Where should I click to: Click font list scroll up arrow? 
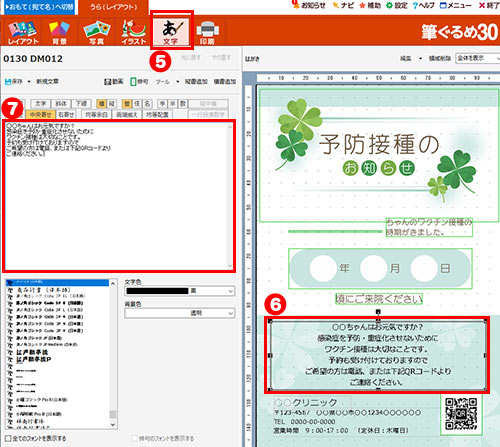113,283
